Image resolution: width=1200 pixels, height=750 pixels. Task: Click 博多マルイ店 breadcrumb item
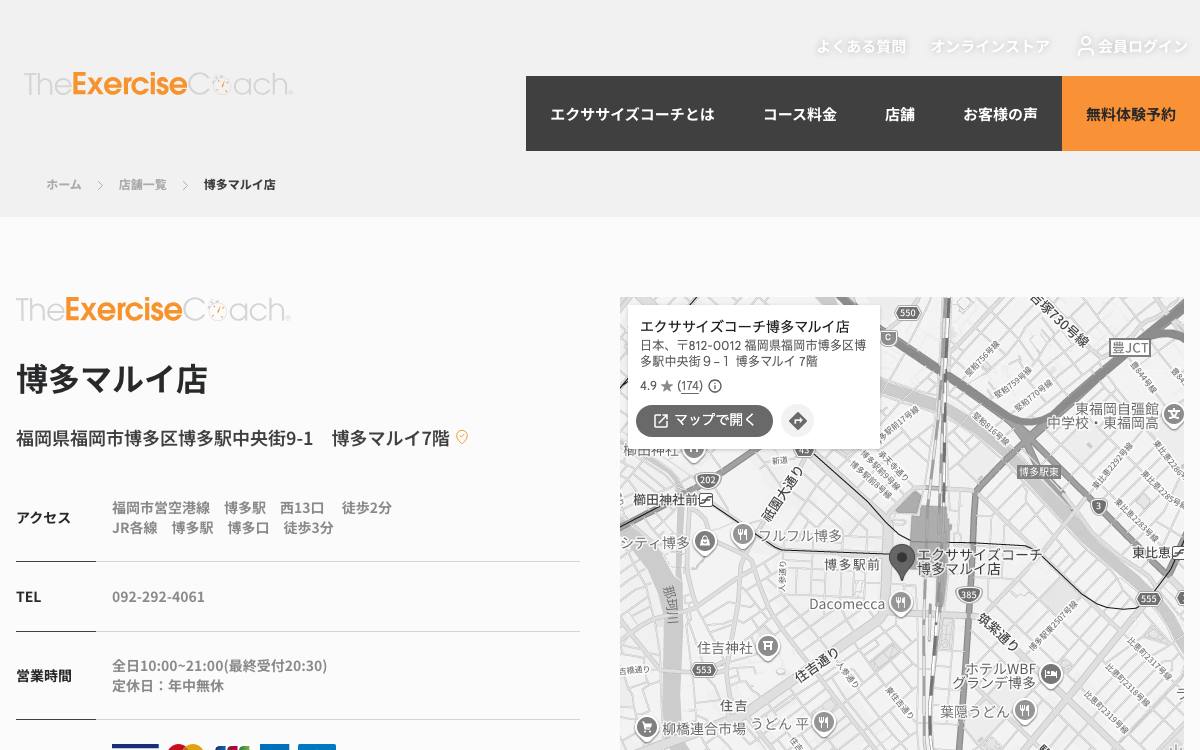pos(239,185)
